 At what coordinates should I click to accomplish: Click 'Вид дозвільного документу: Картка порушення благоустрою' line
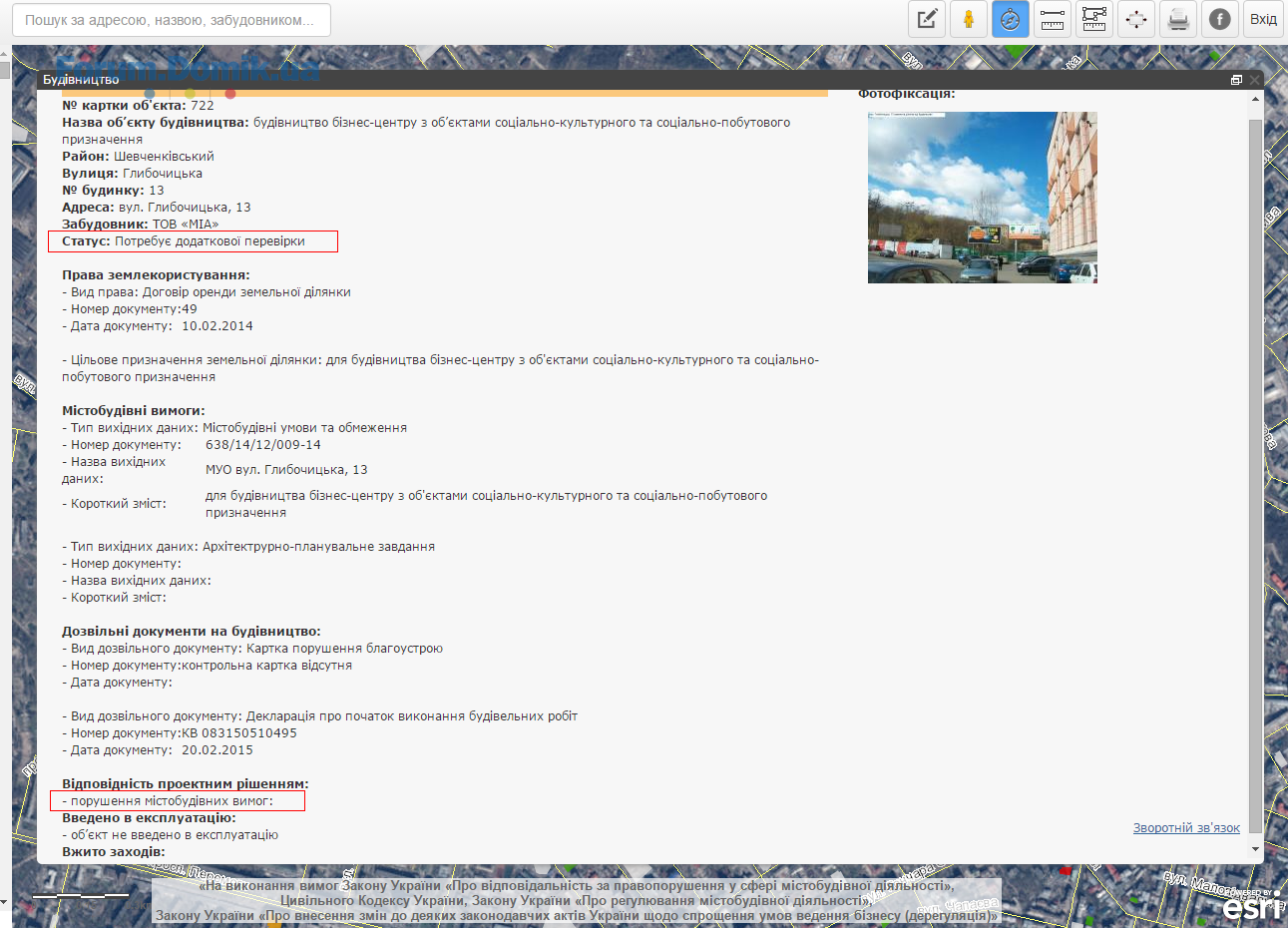(252, 649)
